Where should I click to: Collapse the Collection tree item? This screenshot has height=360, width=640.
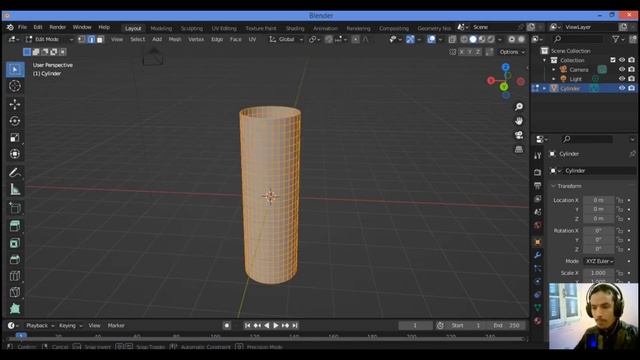click(544, 60)
